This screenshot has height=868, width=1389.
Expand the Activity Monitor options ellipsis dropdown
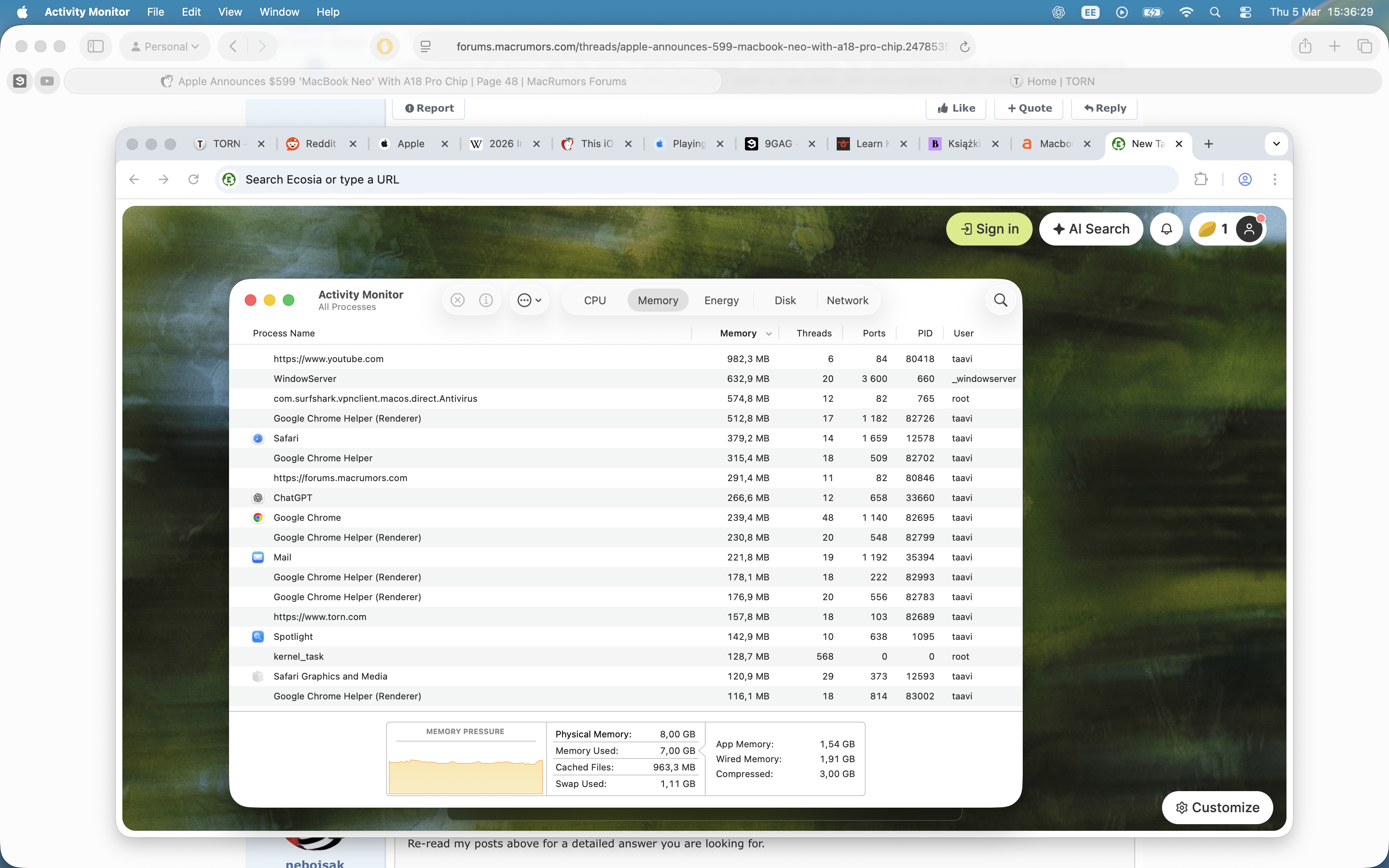(529, 300)
